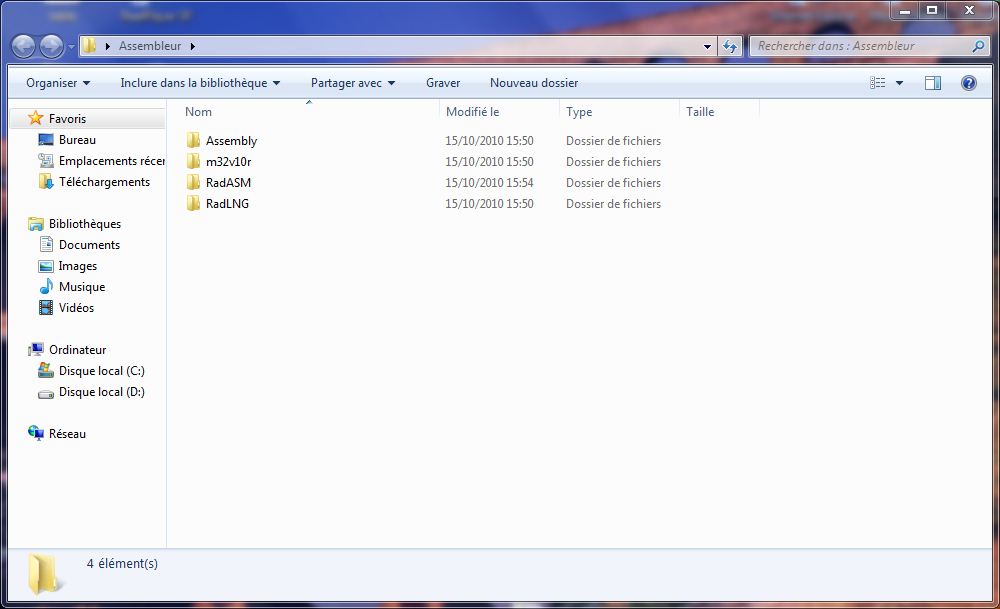The height and width of the screenshot is (609, 1000).
Task: Select the Musique library icon
Action: (x=46, y=287)
